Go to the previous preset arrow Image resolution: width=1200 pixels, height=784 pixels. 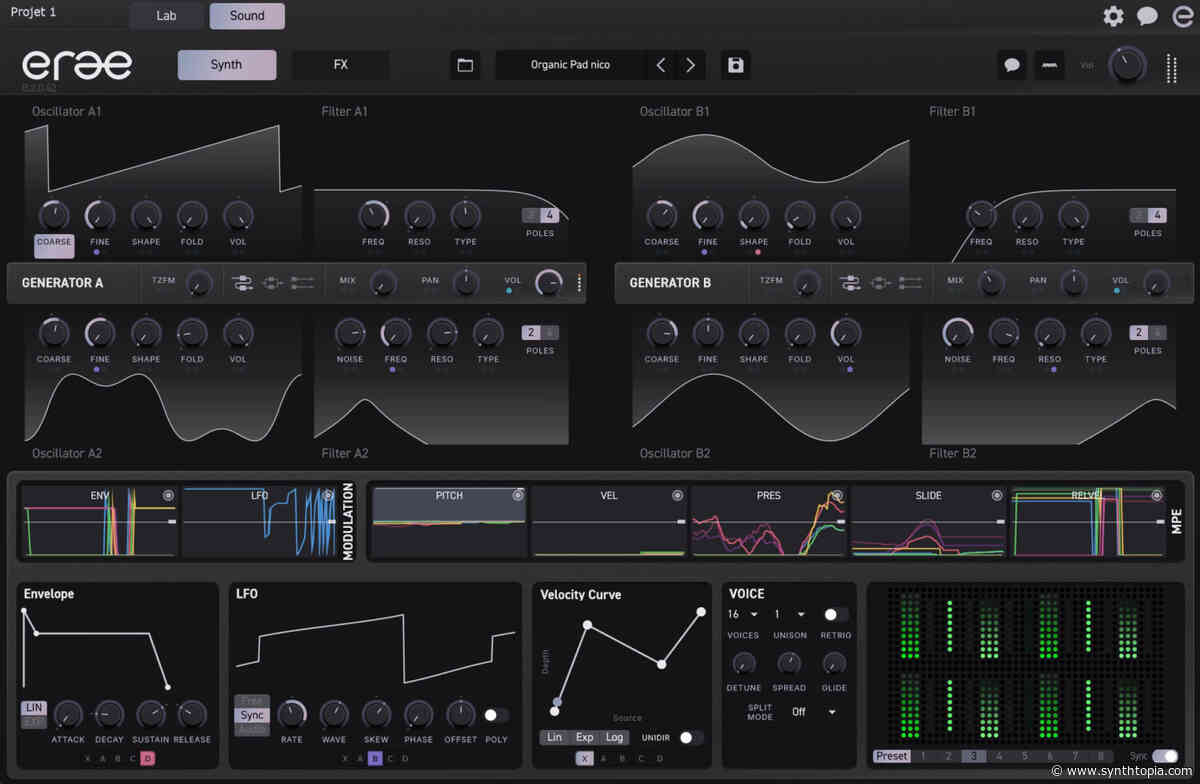point(660,65)
